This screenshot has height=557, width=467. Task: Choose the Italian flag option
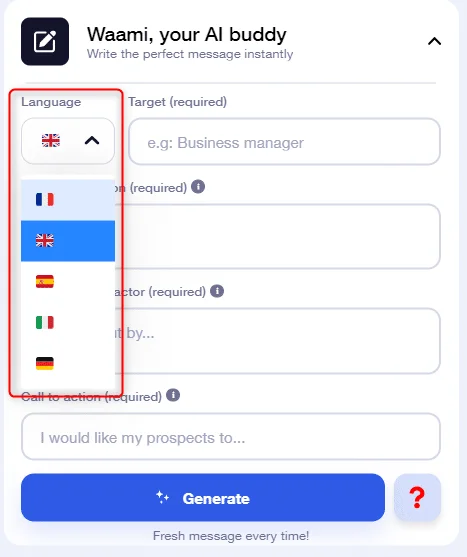(68, 323)
